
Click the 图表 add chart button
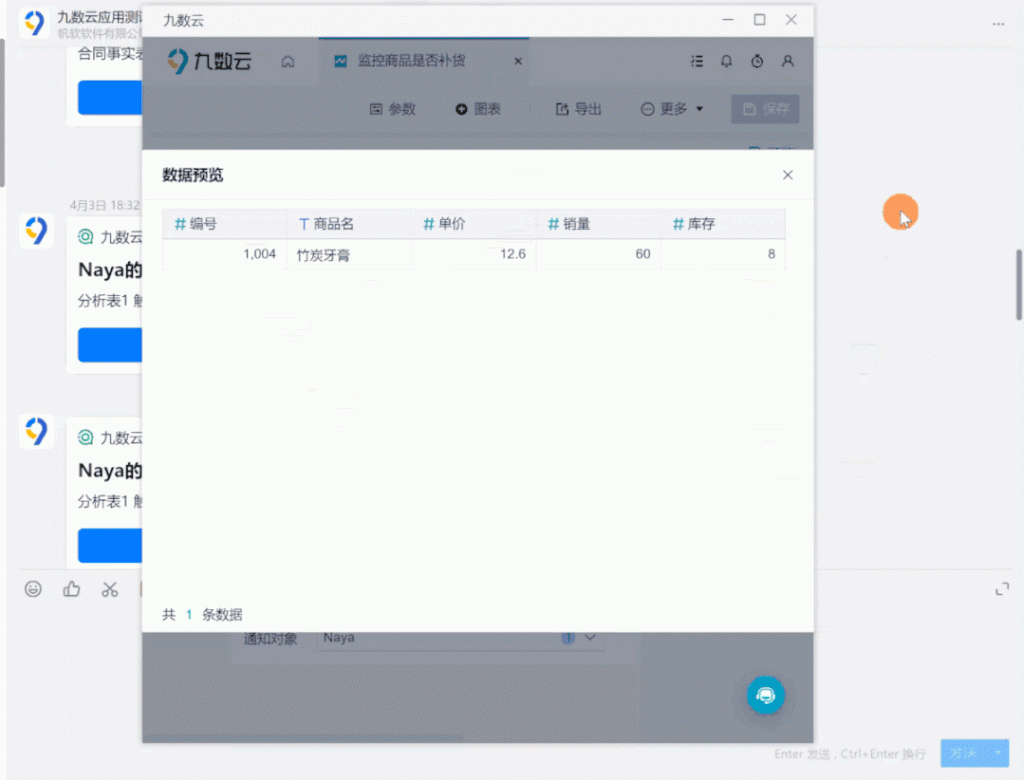pyautogui.click(x=478, y=109)
